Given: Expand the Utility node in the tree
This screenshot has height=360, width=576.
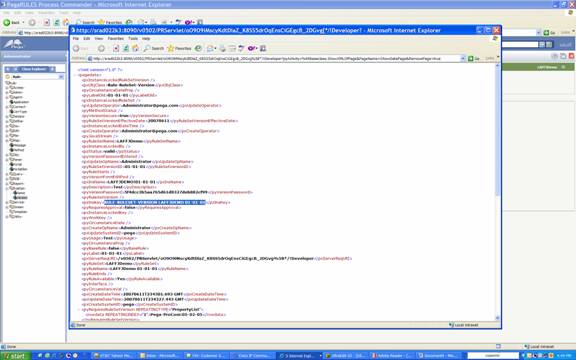Looking at the screenshot, I should point(7,217).
